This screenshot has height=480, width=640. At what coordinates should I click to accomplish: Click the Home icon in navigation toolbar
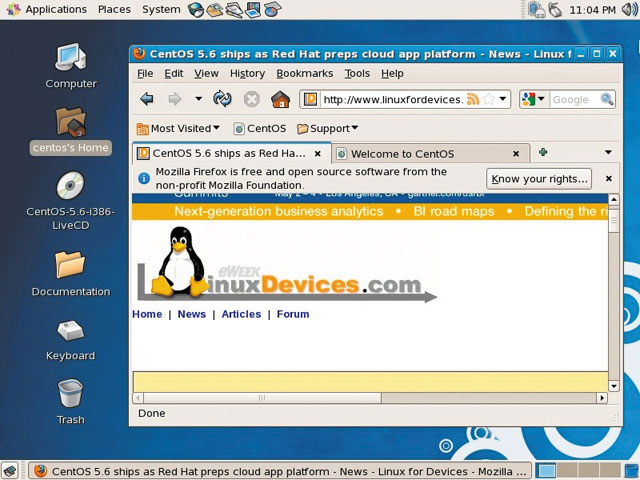(280, 99)
